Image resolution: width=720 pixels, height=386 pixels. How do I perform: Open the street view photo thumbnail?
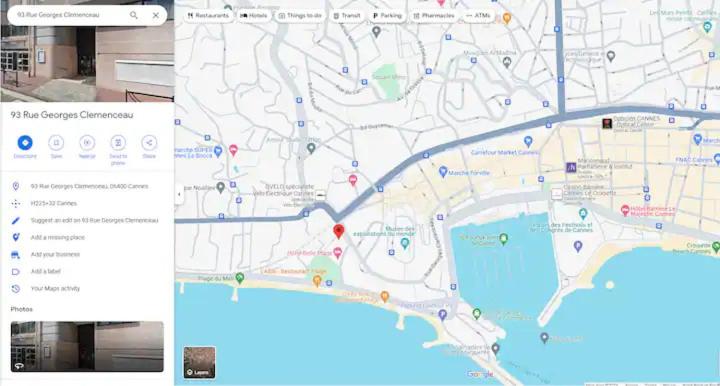point(87,347)
